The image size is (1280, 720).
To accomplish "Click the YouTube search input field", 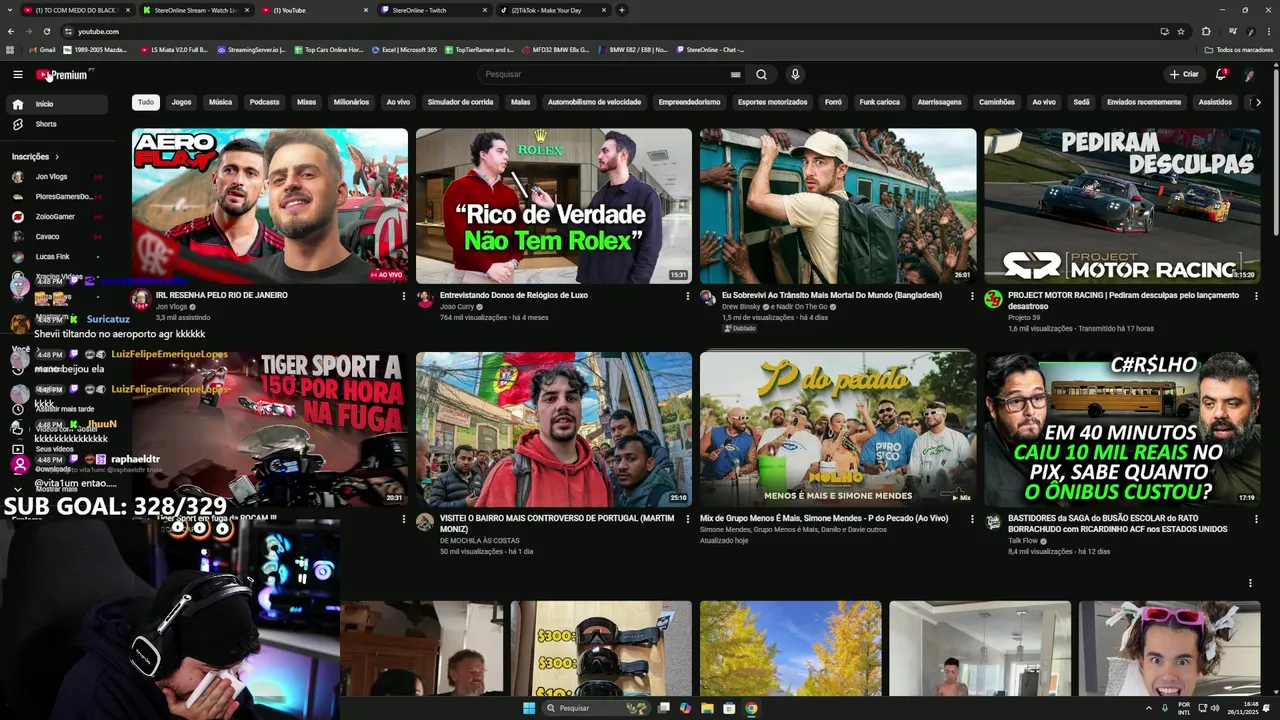I will [x=605, y=74].
